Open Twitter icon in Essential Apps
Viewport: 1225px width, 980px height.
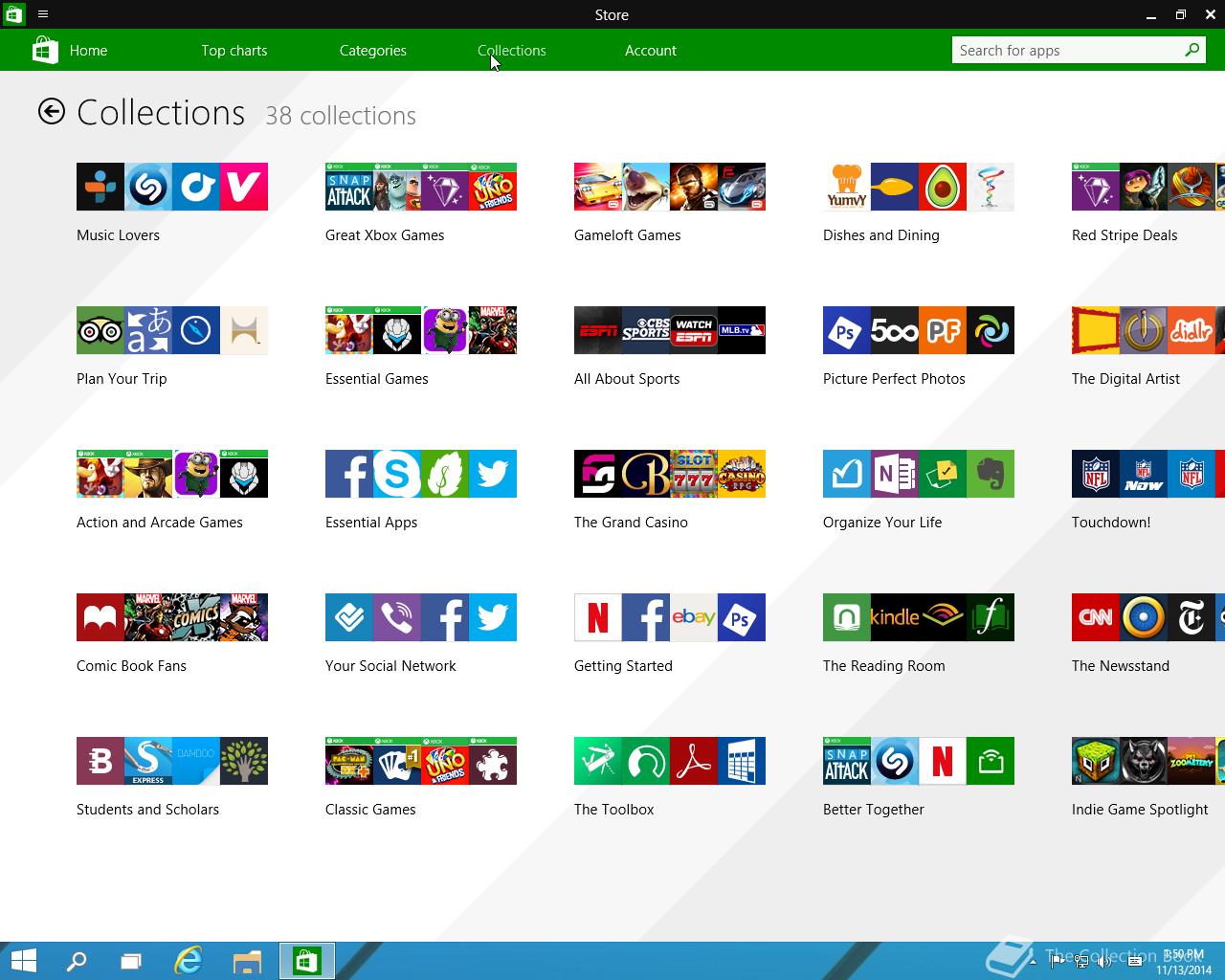(493, 474)
